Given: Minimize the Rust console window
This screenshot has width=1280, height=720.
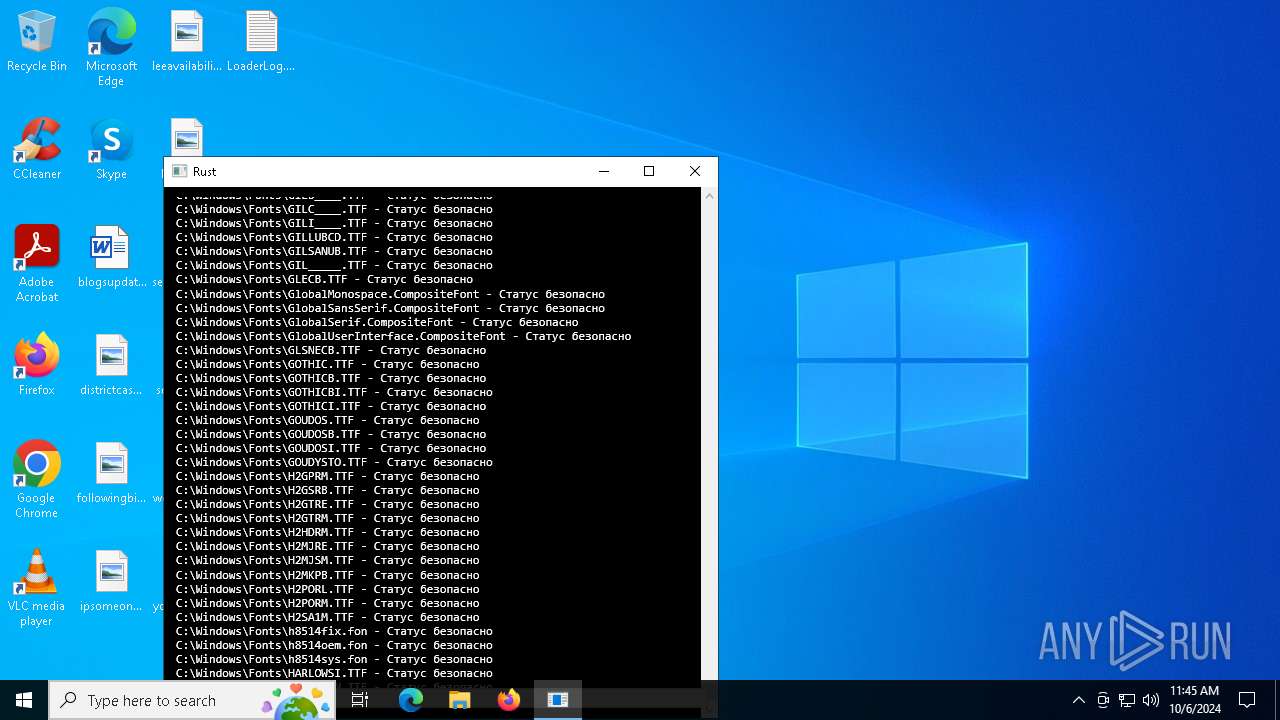Looking at the screenshot, I should pos(604,171).
